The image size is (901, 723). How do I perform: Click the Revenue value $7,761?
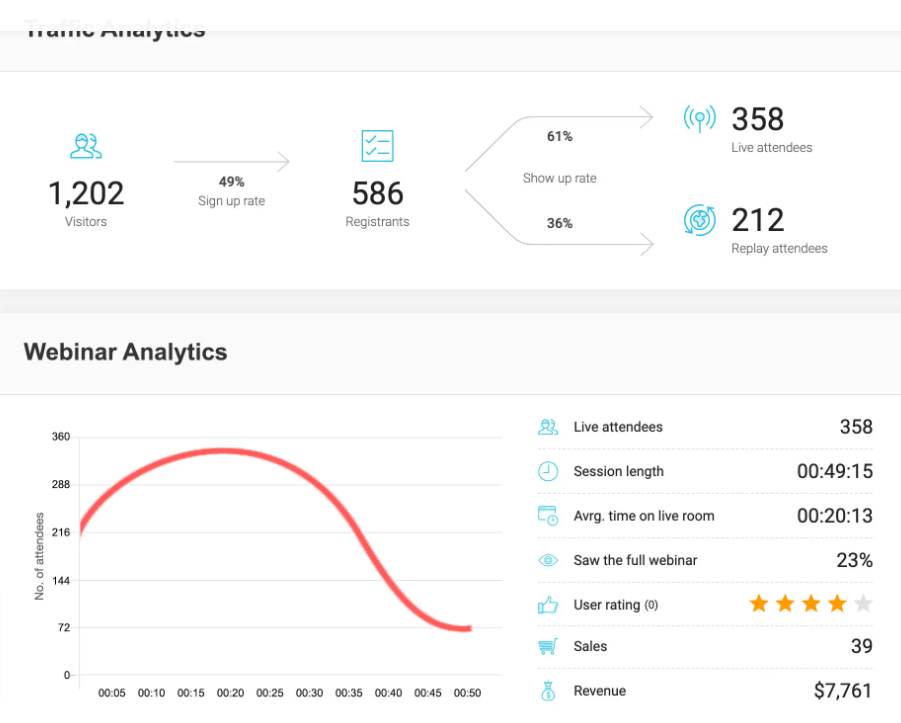843,691
